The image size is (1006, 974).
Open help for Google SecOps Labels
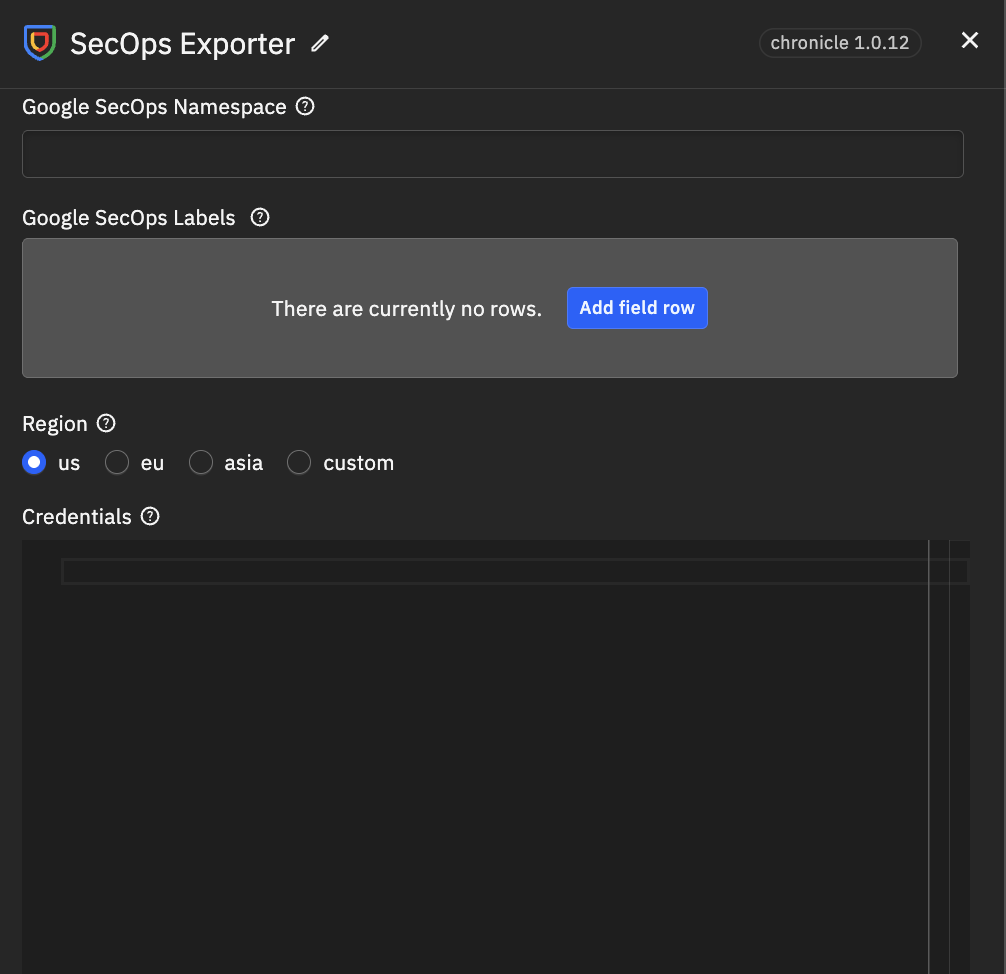(x=260, y=218)
